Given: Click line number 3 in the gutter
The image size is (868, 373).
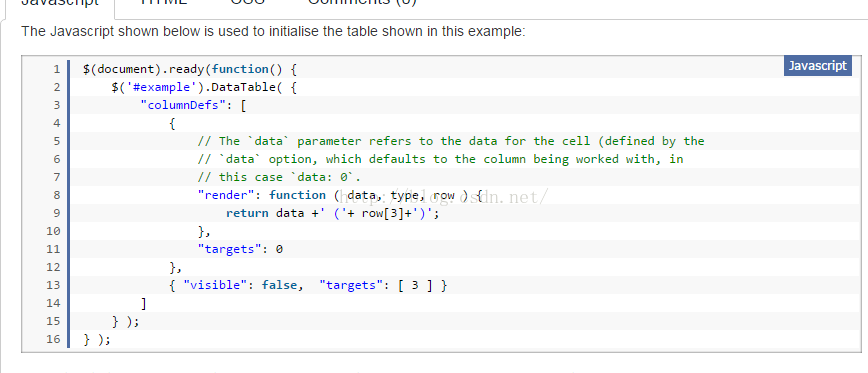Looking at the screenshot, I should 56,105.
